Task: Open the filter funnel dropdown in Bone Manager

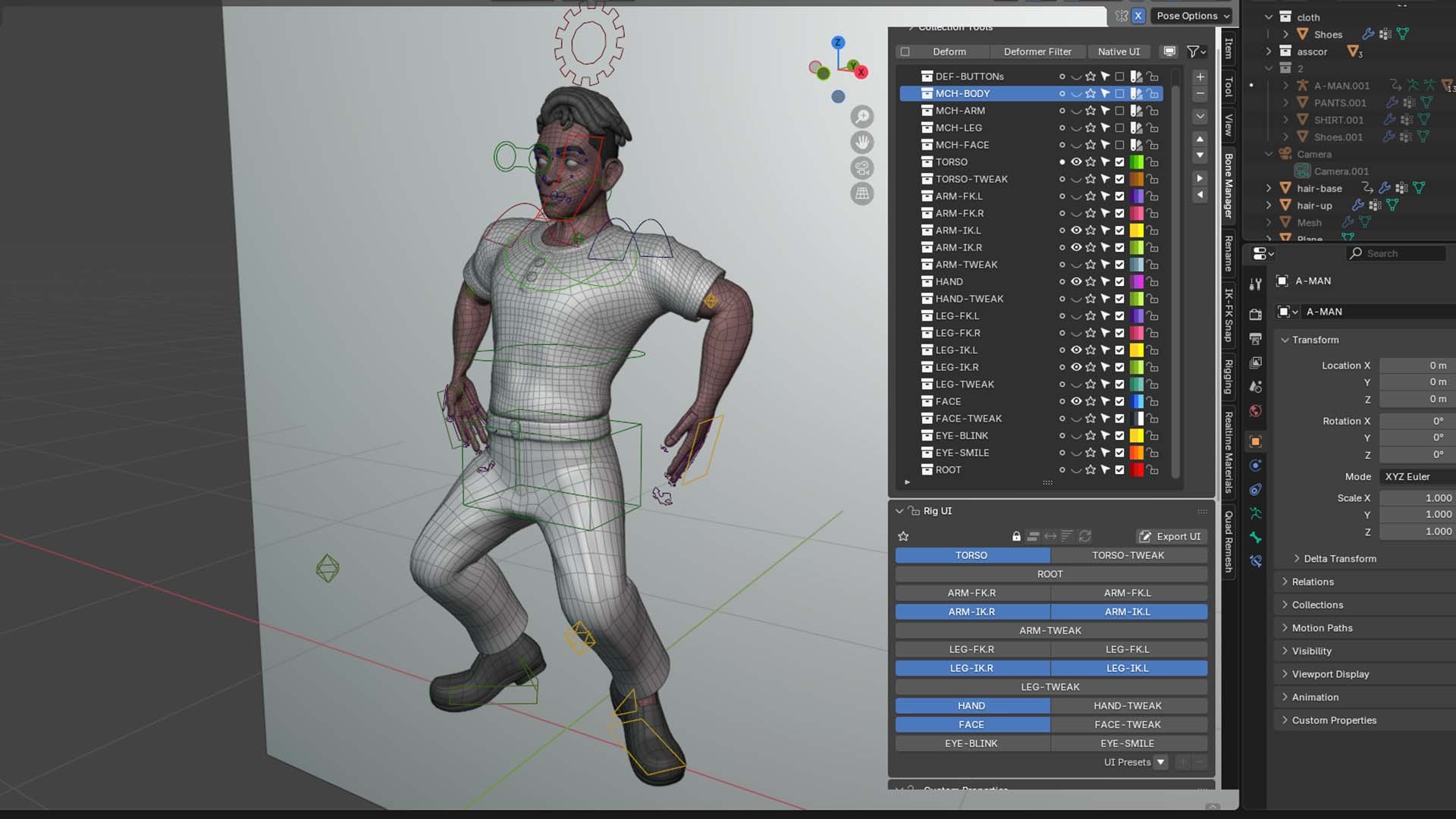Action: (1196, 52)
